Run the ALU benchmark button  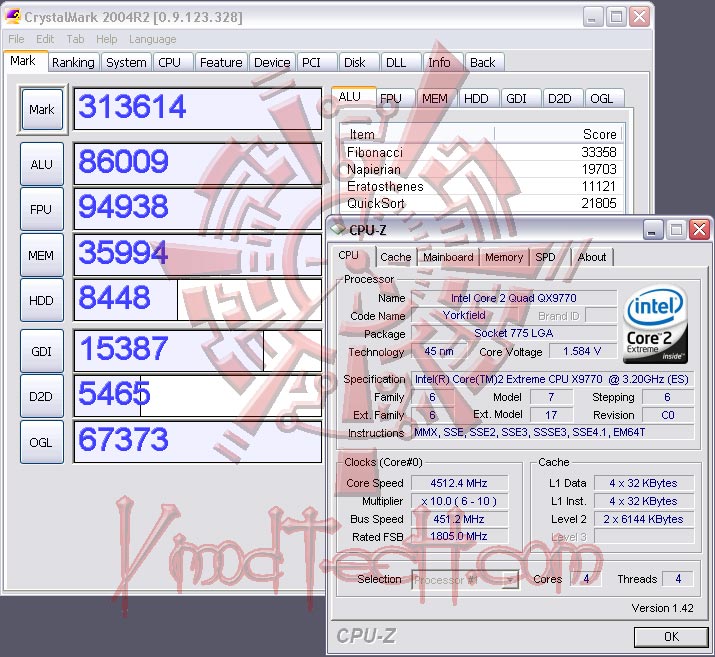[x=42, y=164]
